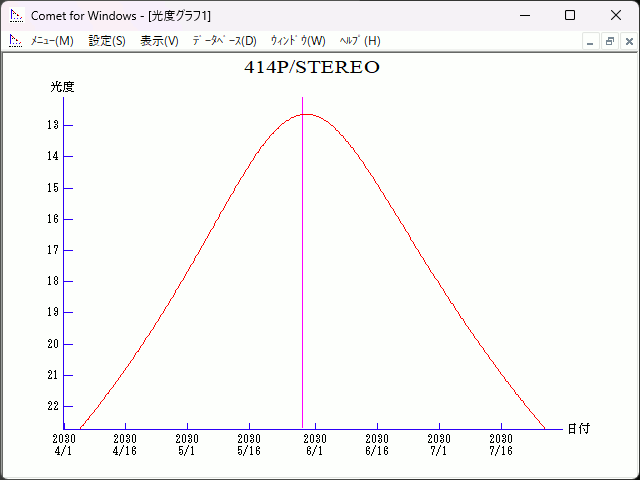This screenshot has height=480, width=640.
Task: Click the magnitude 15 axis label
Action: tap(53, 188)
